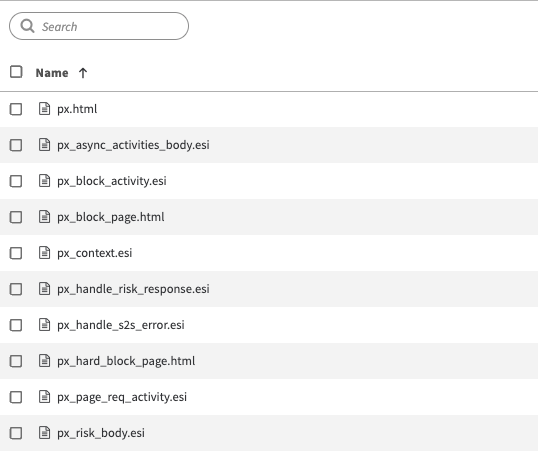Screen dimensions: 538x460
Task: Click the file icon beside px_page_req_activity.esi
Action: click(44, 397)
